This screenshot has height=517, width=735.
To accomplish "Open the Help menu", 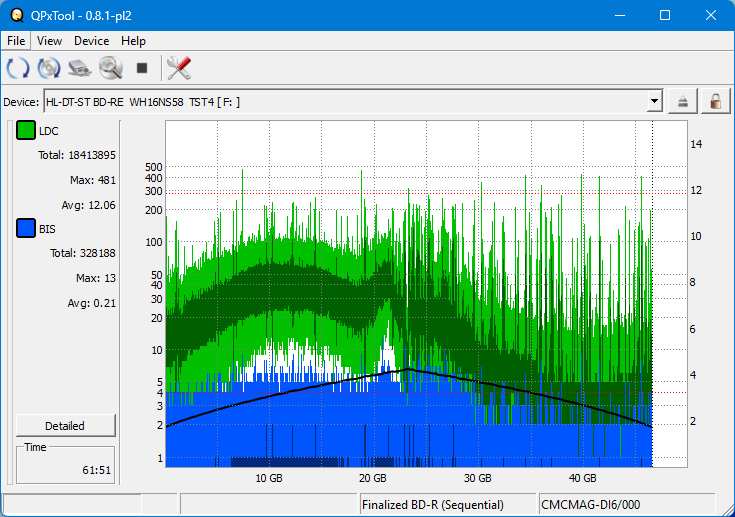I will point(133,41).
